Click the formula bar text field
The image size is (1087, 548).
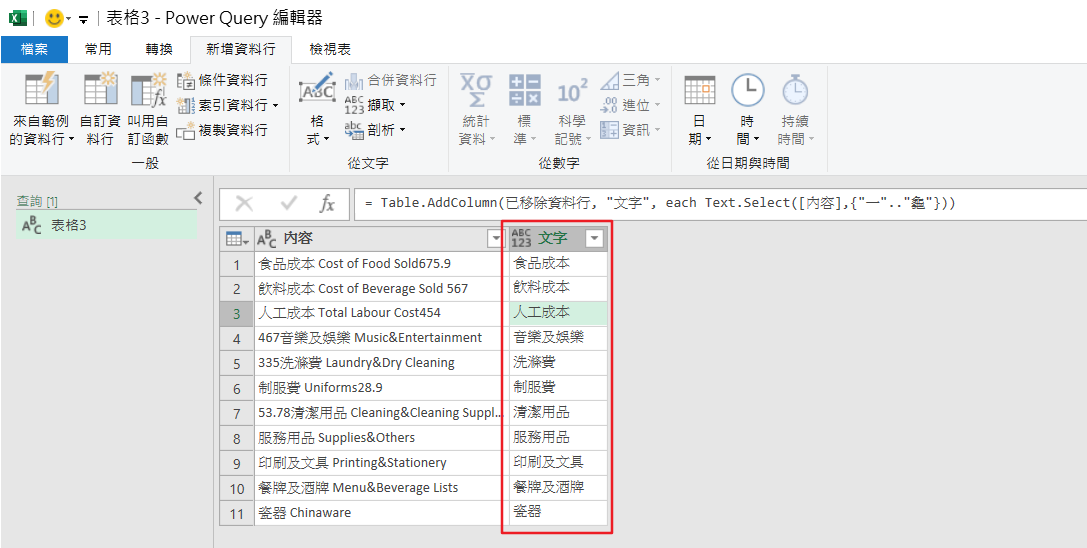(719, 203)
